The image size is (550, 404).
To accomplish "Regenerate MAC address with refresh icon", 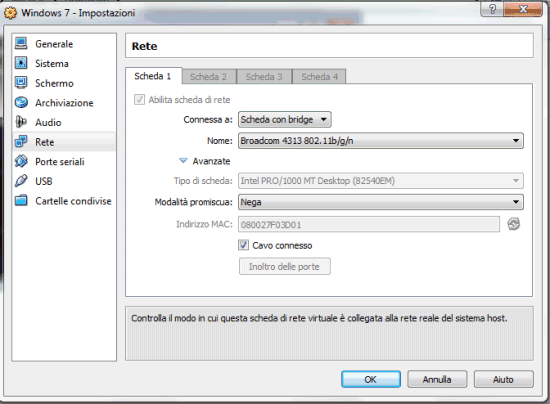I will [514, 224].
